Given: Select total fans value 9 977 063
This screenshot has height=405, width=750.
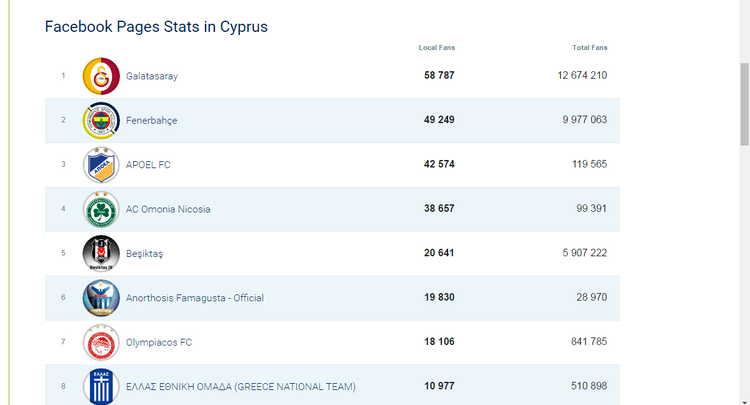Looking at the screenshot, I should pyautogui.click(x=585, y=120).
